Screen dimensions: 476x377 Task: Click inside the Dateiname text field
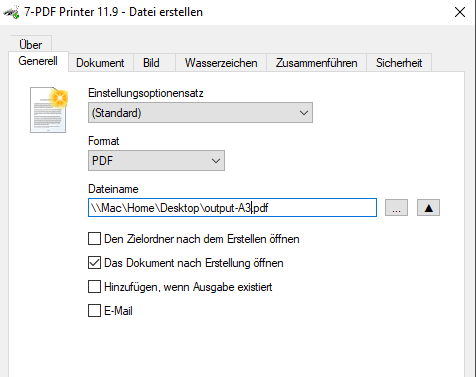tap(232, 208)
